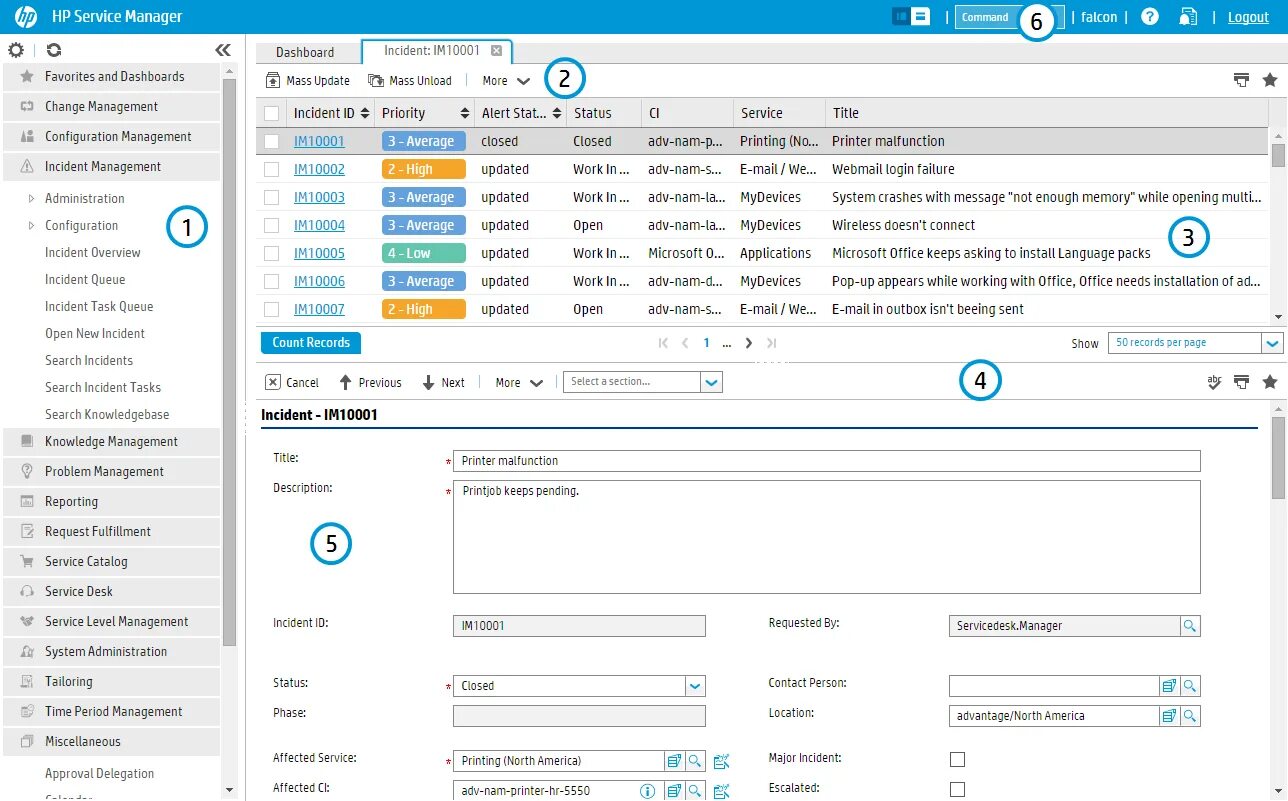Add the incident list to favorites star
Image resolution: width=1288 pixels, height=801 pixels.
pyautogui.click(x=1270, y=80)
